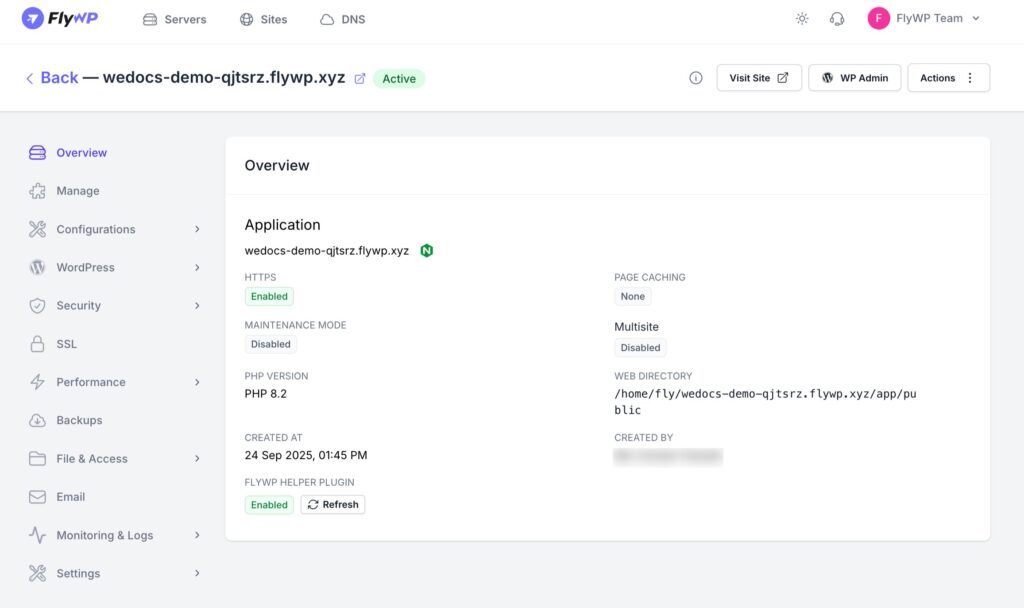Image resolution: width=1024 pixels, height=608 pixels.
Task: Go to the Servers tab
Action: pyautogui.click(x=175, y=19)
